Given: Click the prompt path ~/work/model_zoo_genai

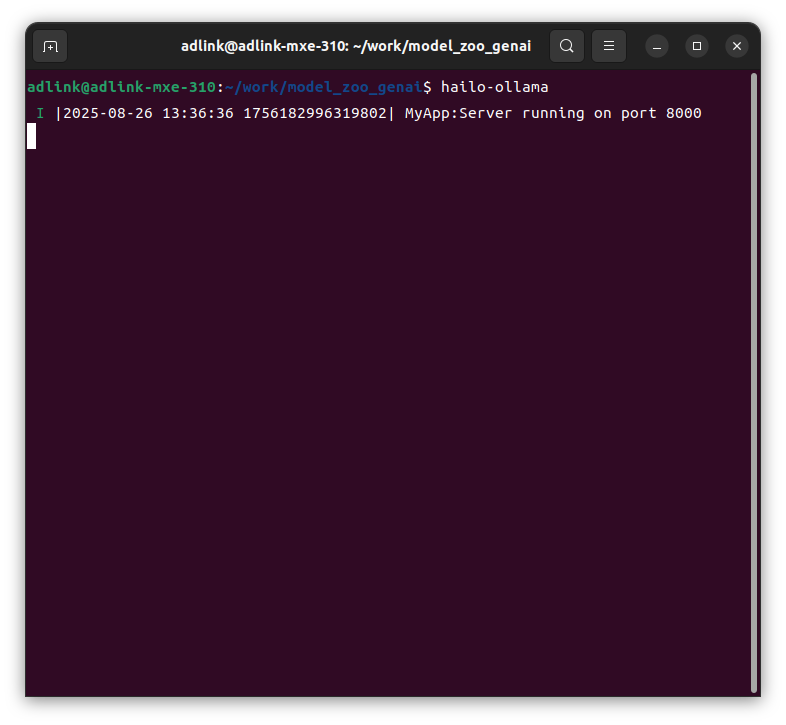Looking at the screenshot, I should click(x=323, y=87).
